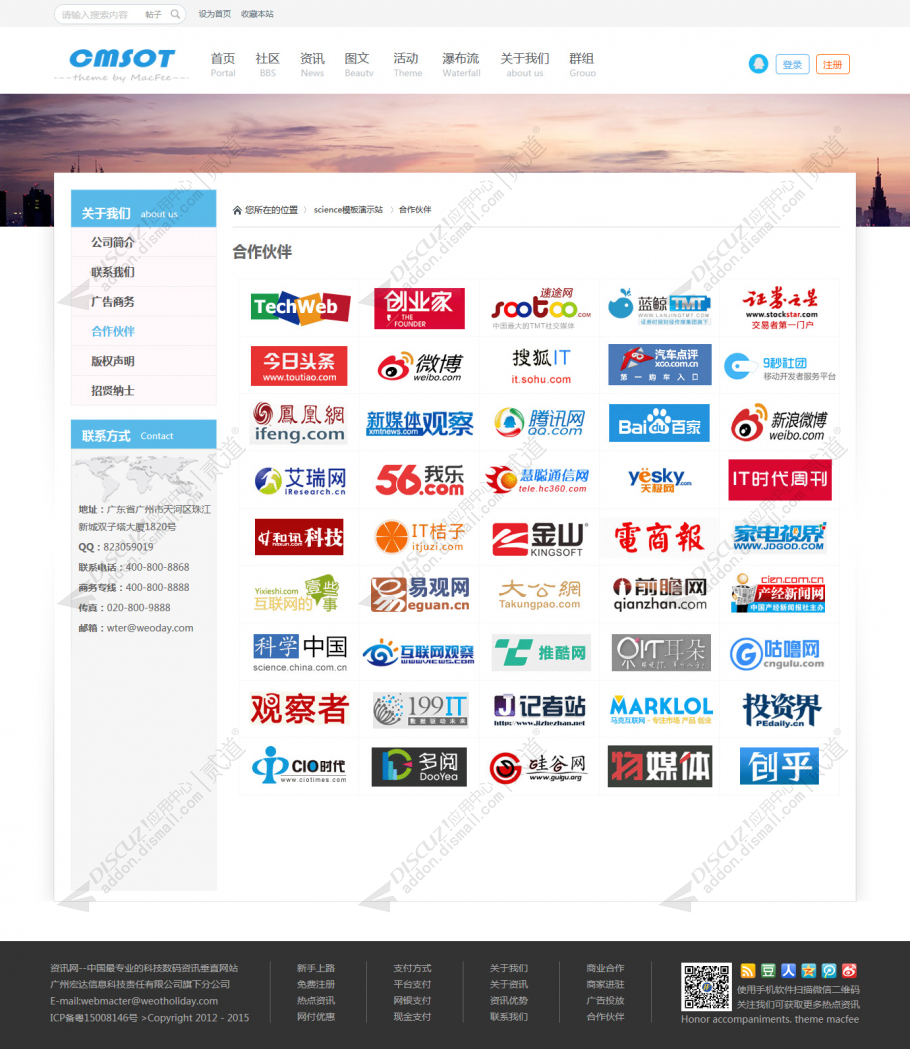Click the 收藏本站 link
Image resolution: width=910 pixels, height=1049 pixels.
click(x=257, y=14)
